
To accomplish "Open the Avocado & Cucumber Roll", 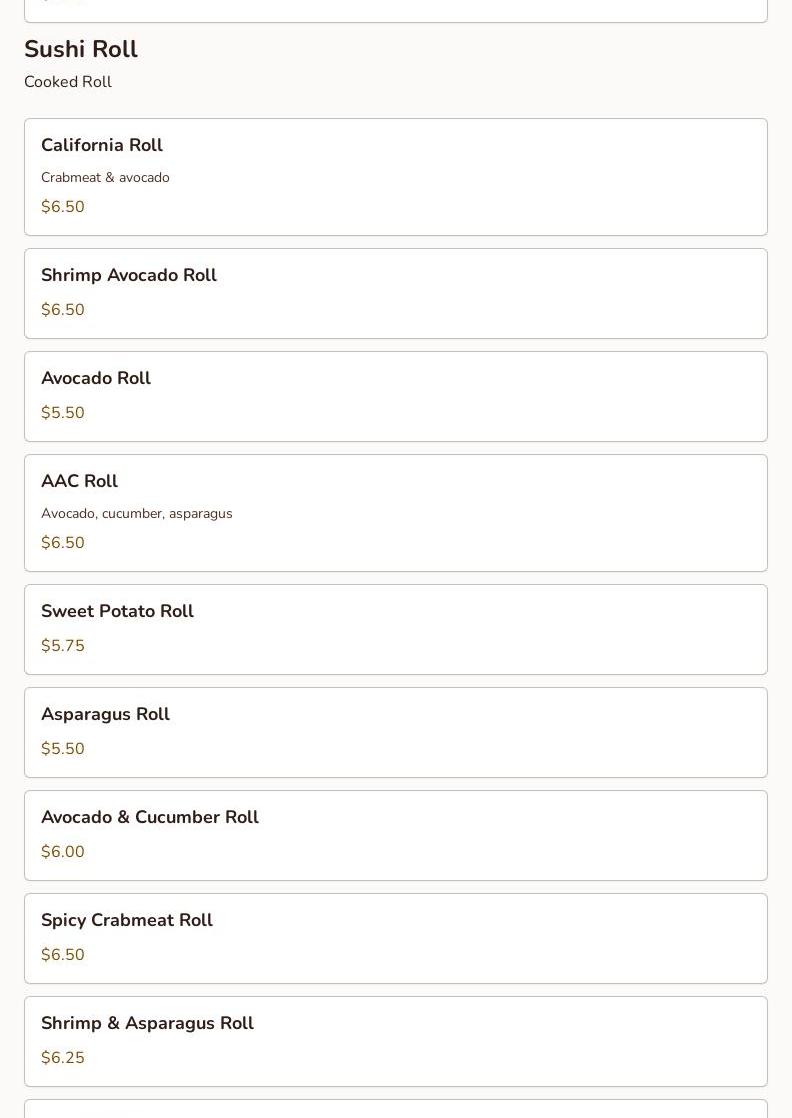I will click(x=395, y=835).
